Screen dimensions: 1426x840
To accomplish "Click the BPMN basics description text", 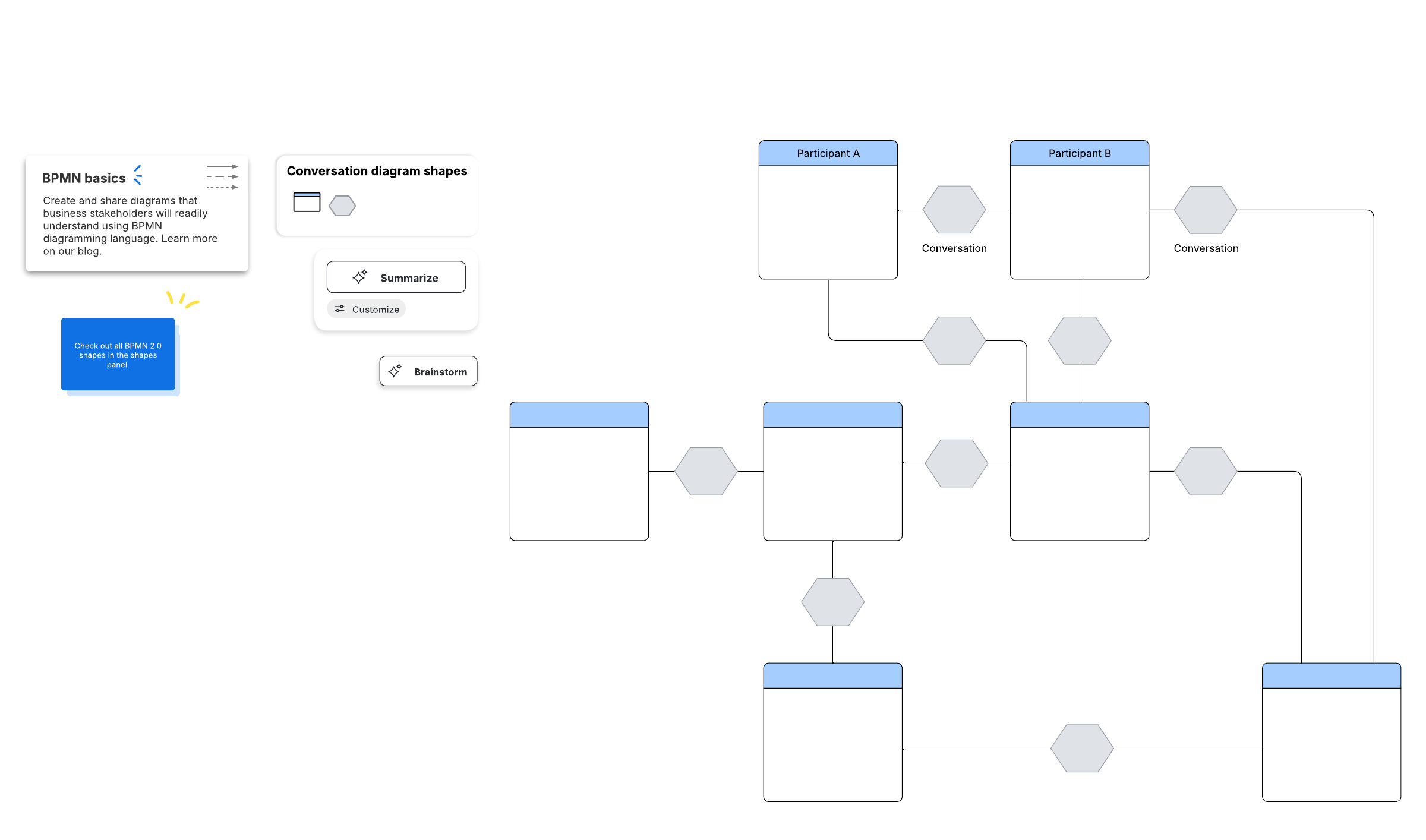I will tap(130, 226).
